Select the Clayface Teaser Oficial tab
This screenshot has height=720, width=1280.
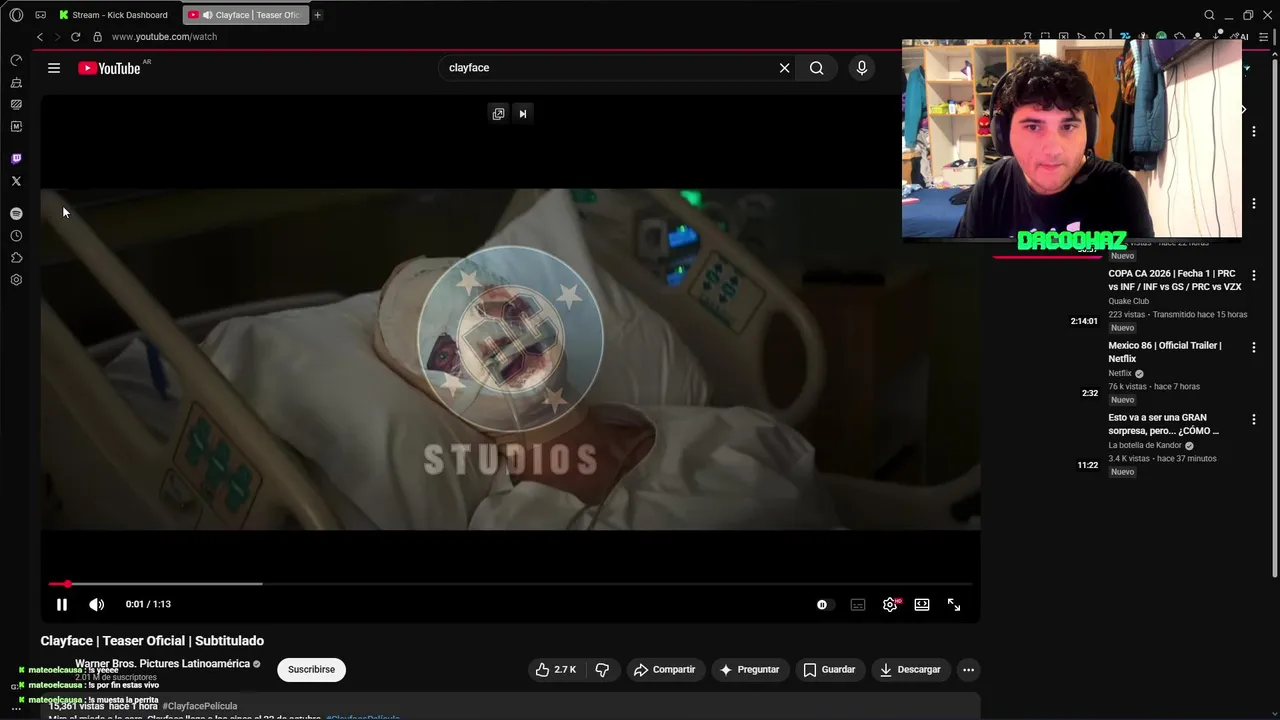point(247,15)
